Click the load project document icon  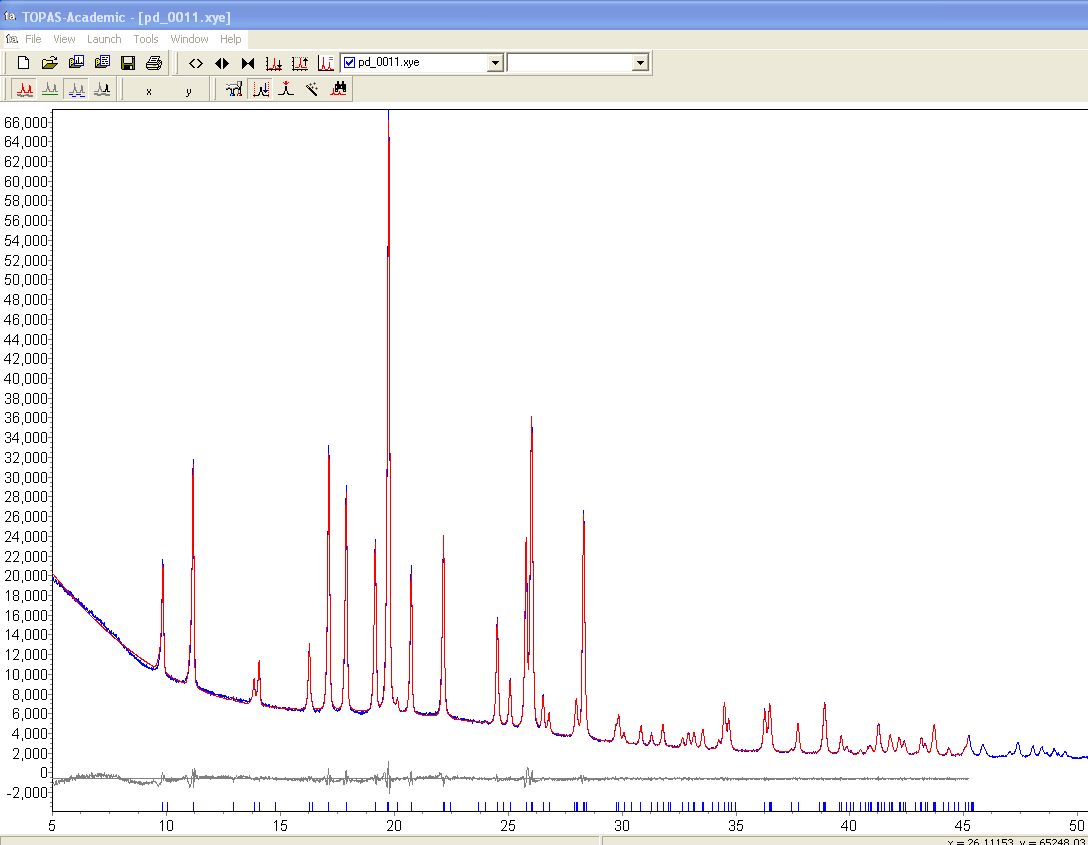pos(102,63)
